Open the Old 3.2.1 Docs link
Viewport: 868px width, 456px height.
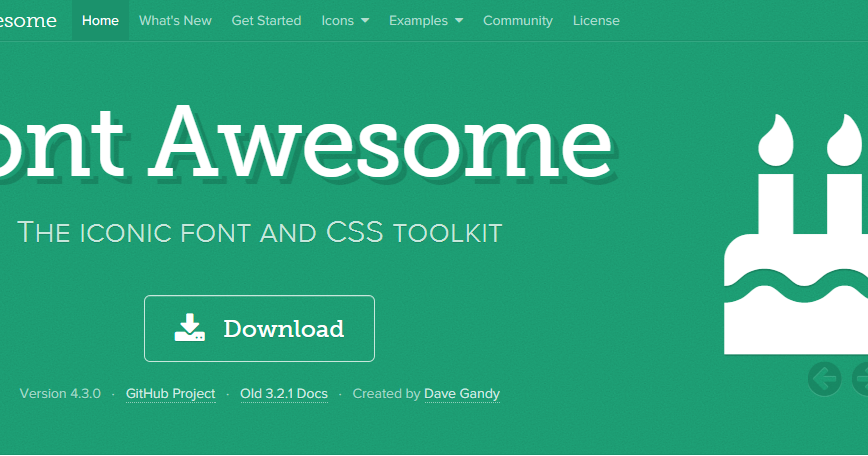284,393
